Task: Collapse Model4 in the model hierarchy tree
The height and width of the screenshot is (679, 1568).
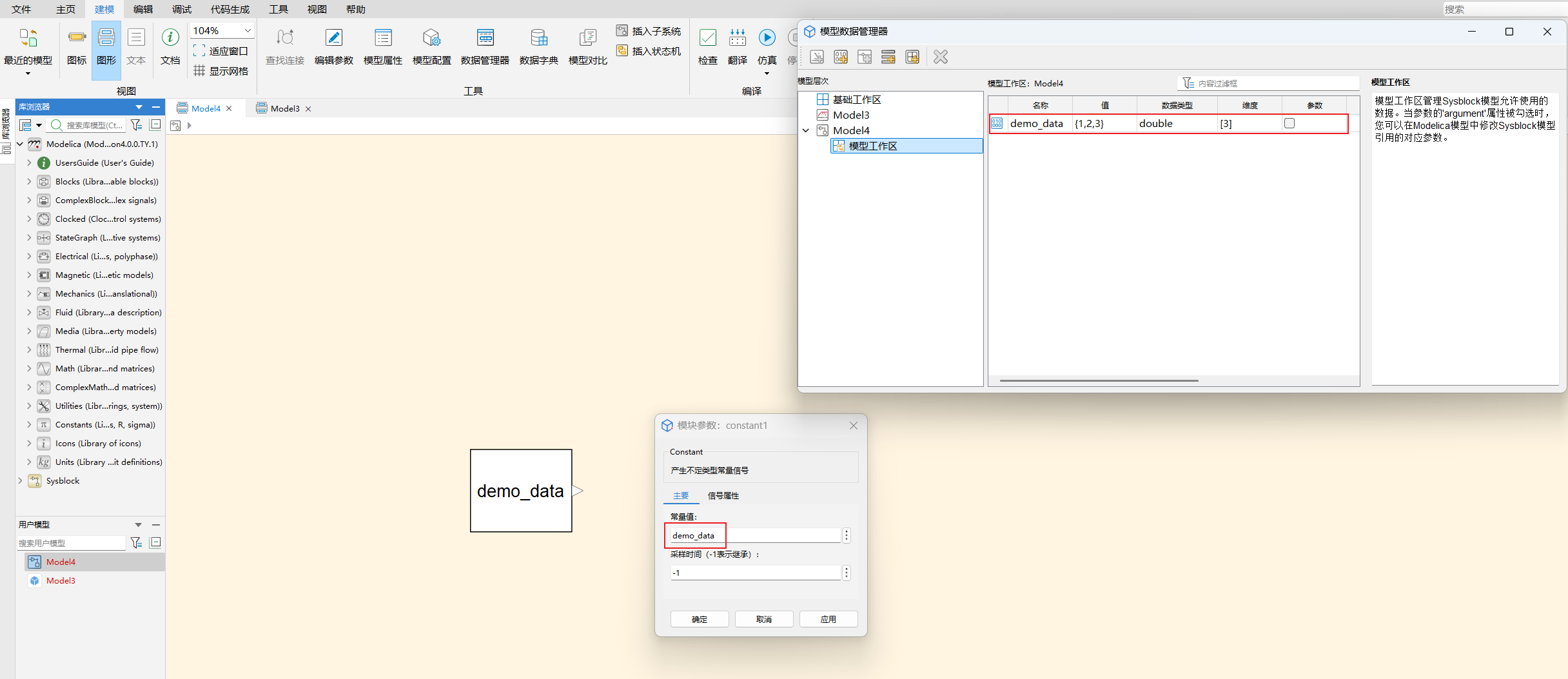Action: click(806, 131)
